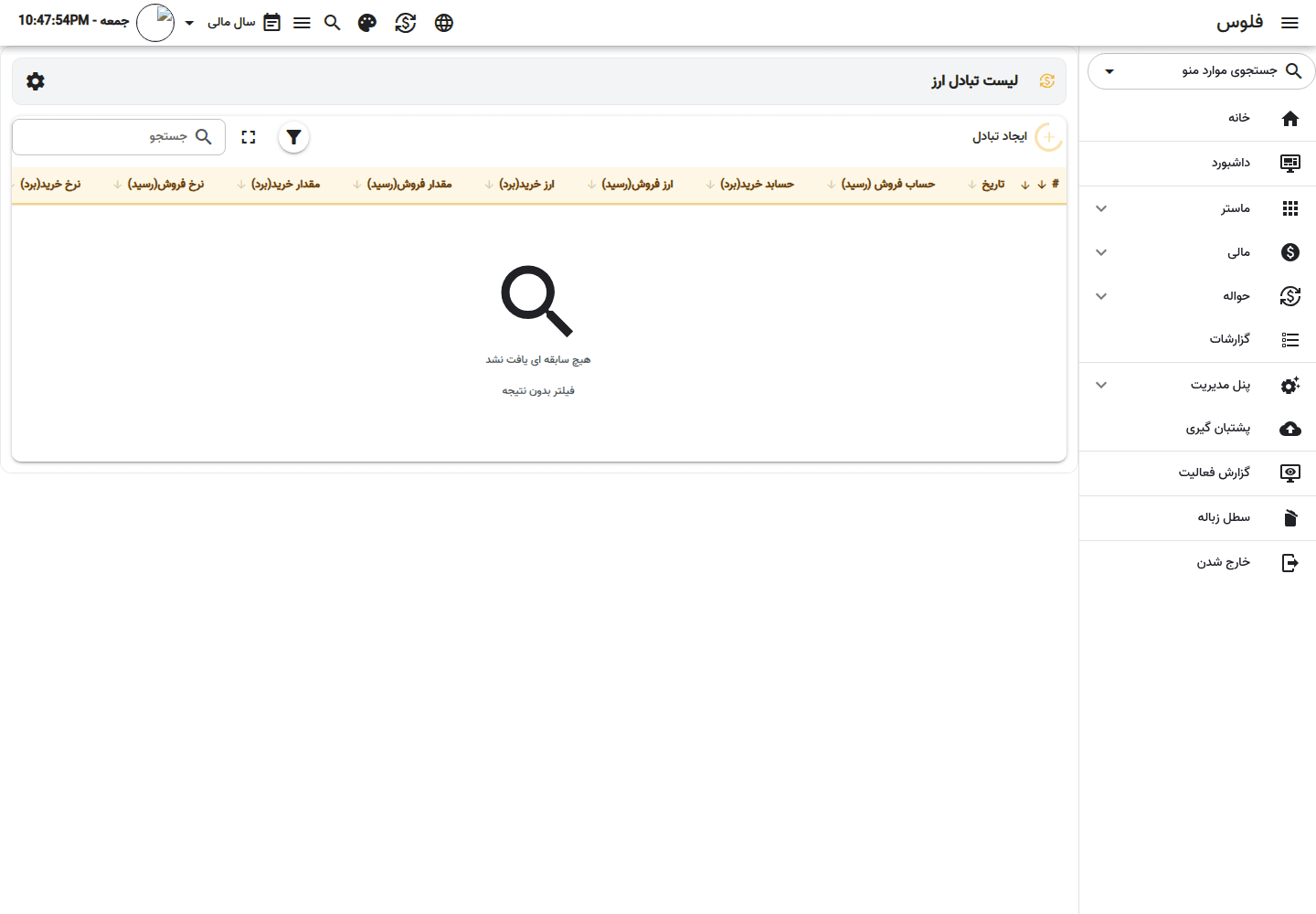This screenshot has height=914, width=1316.
Task: Click the فلوس app title
Action: click(x=1240, y=23)
